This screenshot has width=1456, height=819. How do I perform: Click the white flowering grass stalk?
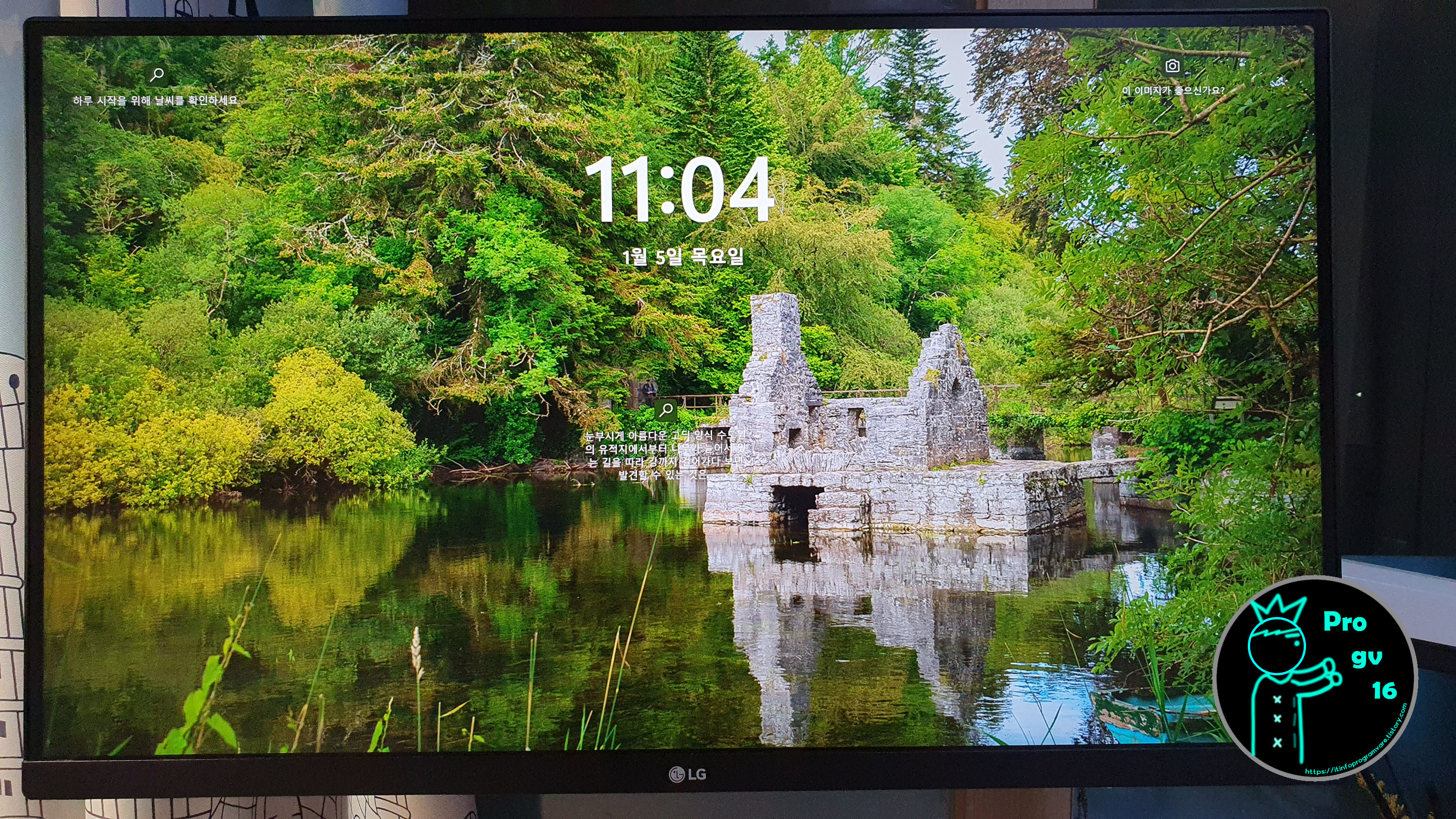tap(416, 650)
